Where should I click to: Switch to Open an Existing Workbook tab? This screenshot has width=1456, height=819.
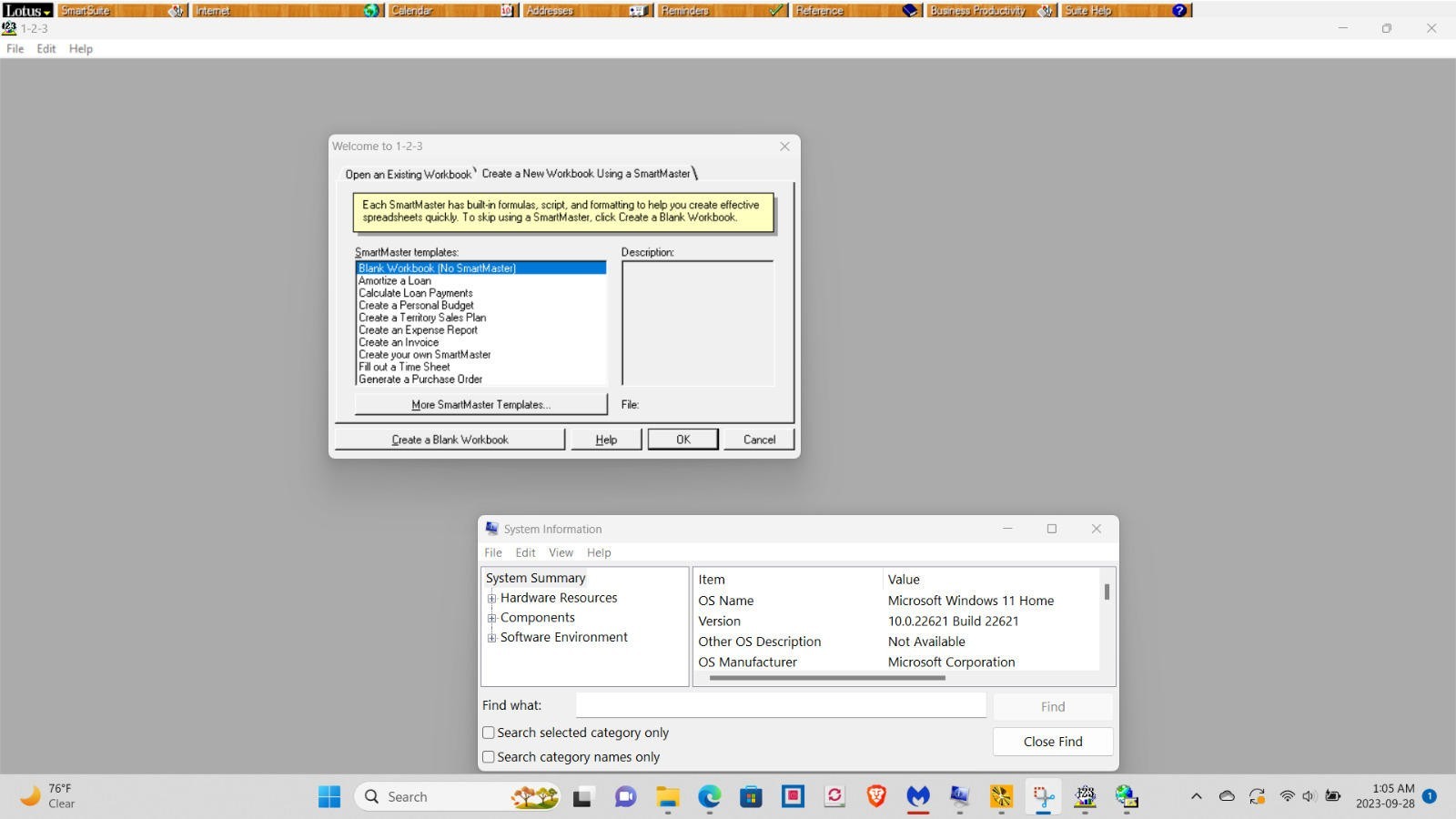pyautogui.click(x=408, y=174)
